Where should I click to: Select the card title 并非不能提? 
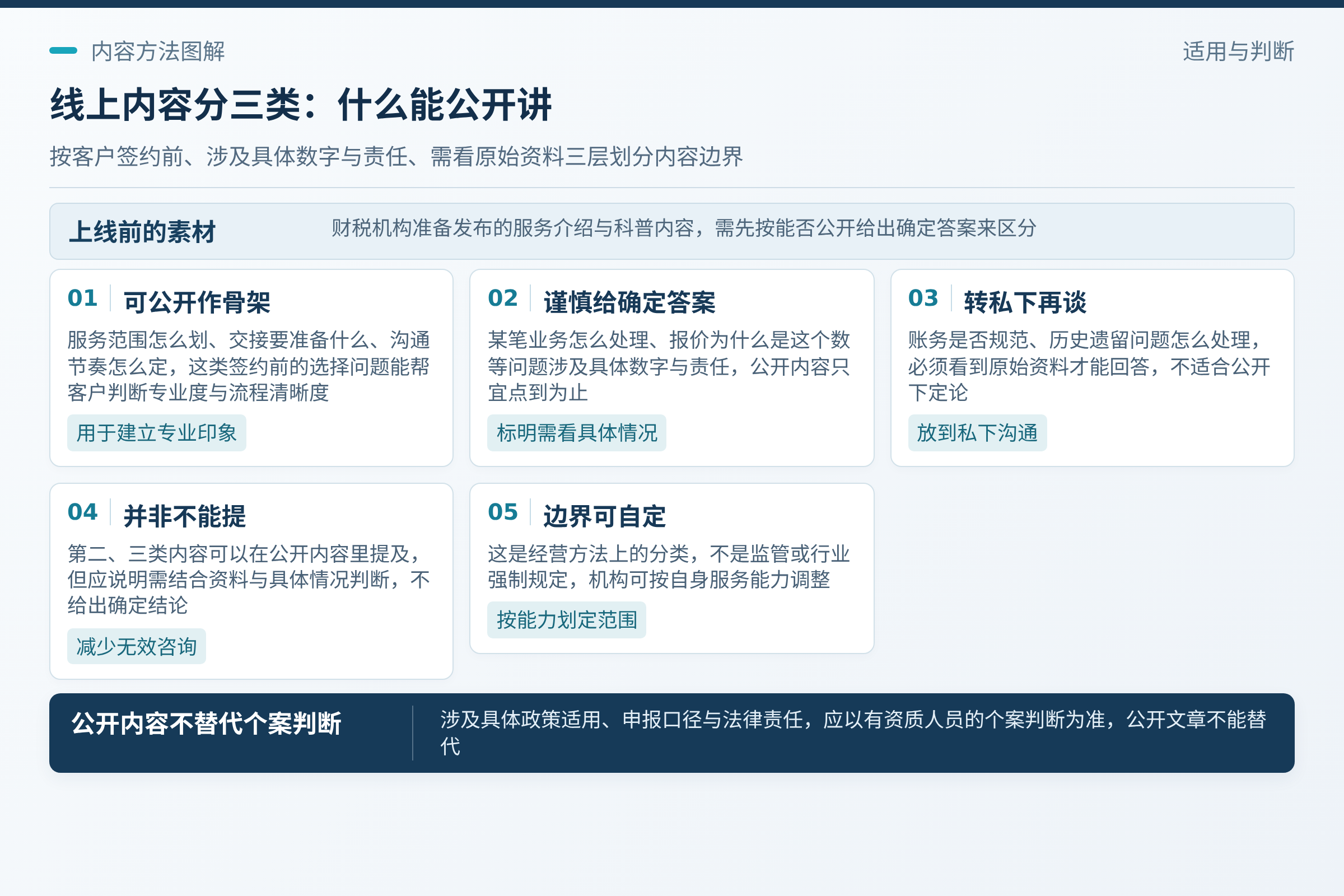pos(185,516)
